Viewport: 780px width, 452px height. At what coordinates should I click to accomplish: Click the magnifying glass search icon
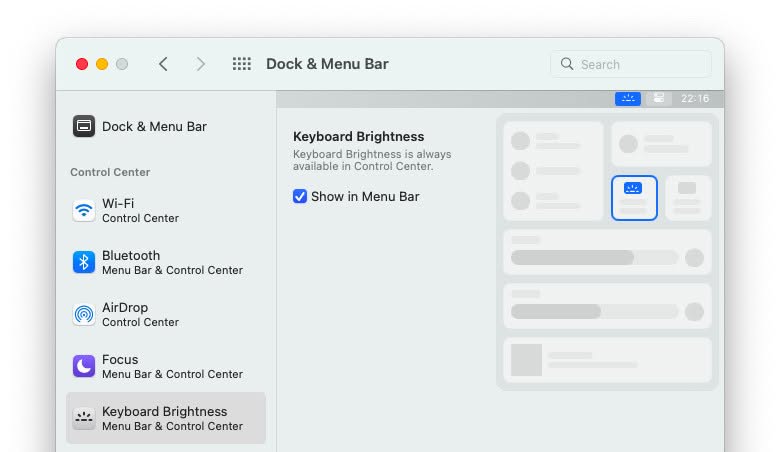(567, 64)
